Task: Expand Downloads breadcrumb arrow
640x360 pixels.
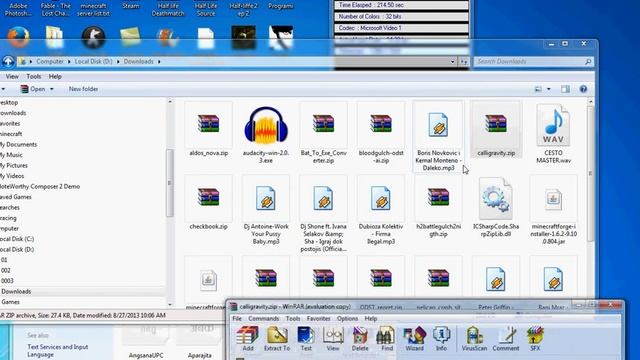Action: click(159, 62)
